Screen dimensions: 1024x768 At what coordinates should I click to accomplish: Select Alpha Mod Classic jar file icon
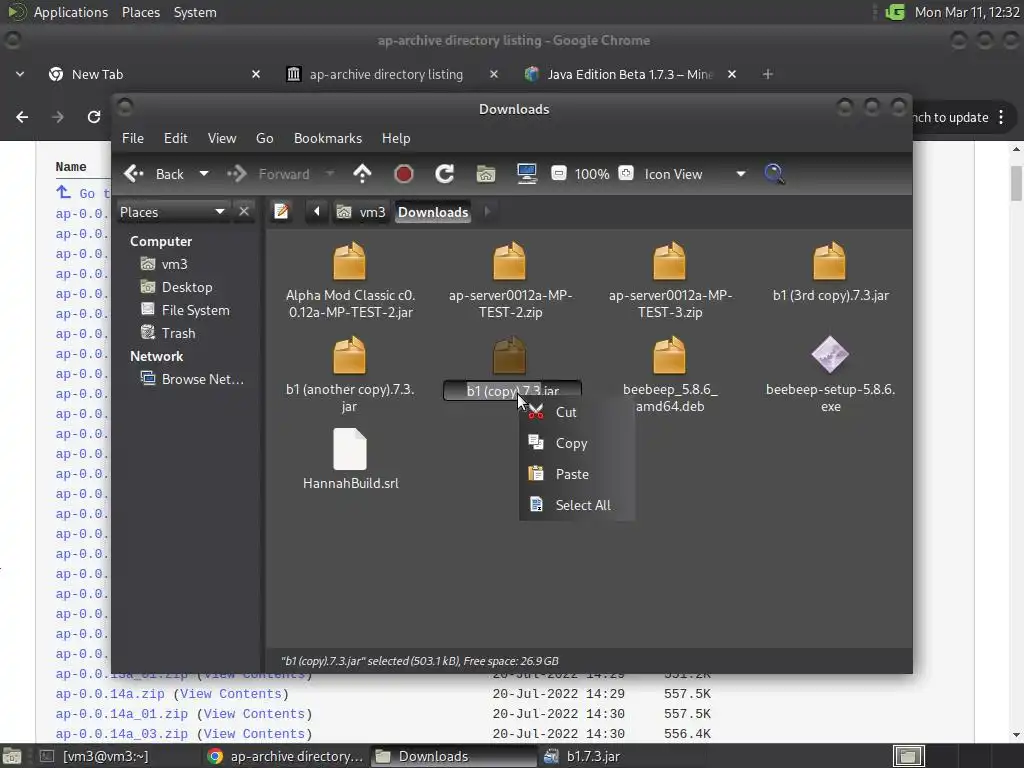pyautogui.click(x=349, y=261)
